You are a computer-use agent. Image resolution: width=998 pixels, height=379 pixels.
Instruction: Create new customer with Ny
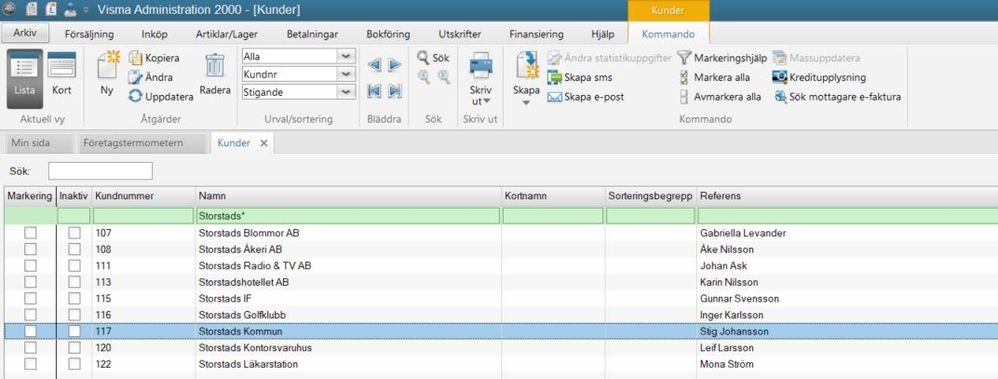pyautogui.click(x=107, y=74)
